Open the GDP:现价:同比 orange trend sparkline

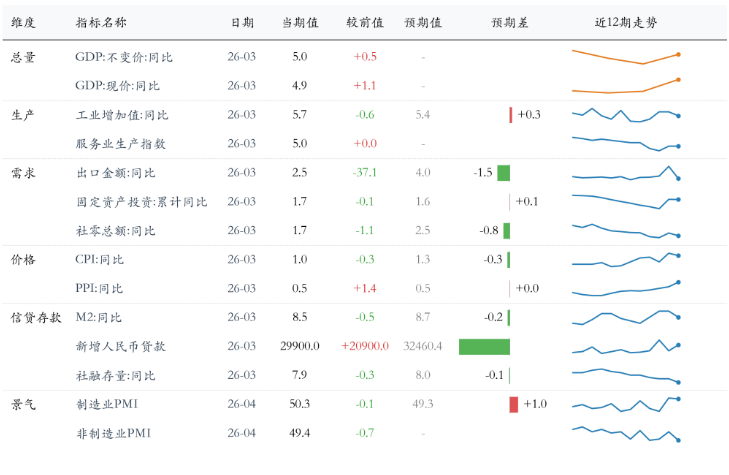tap(626, 86)
